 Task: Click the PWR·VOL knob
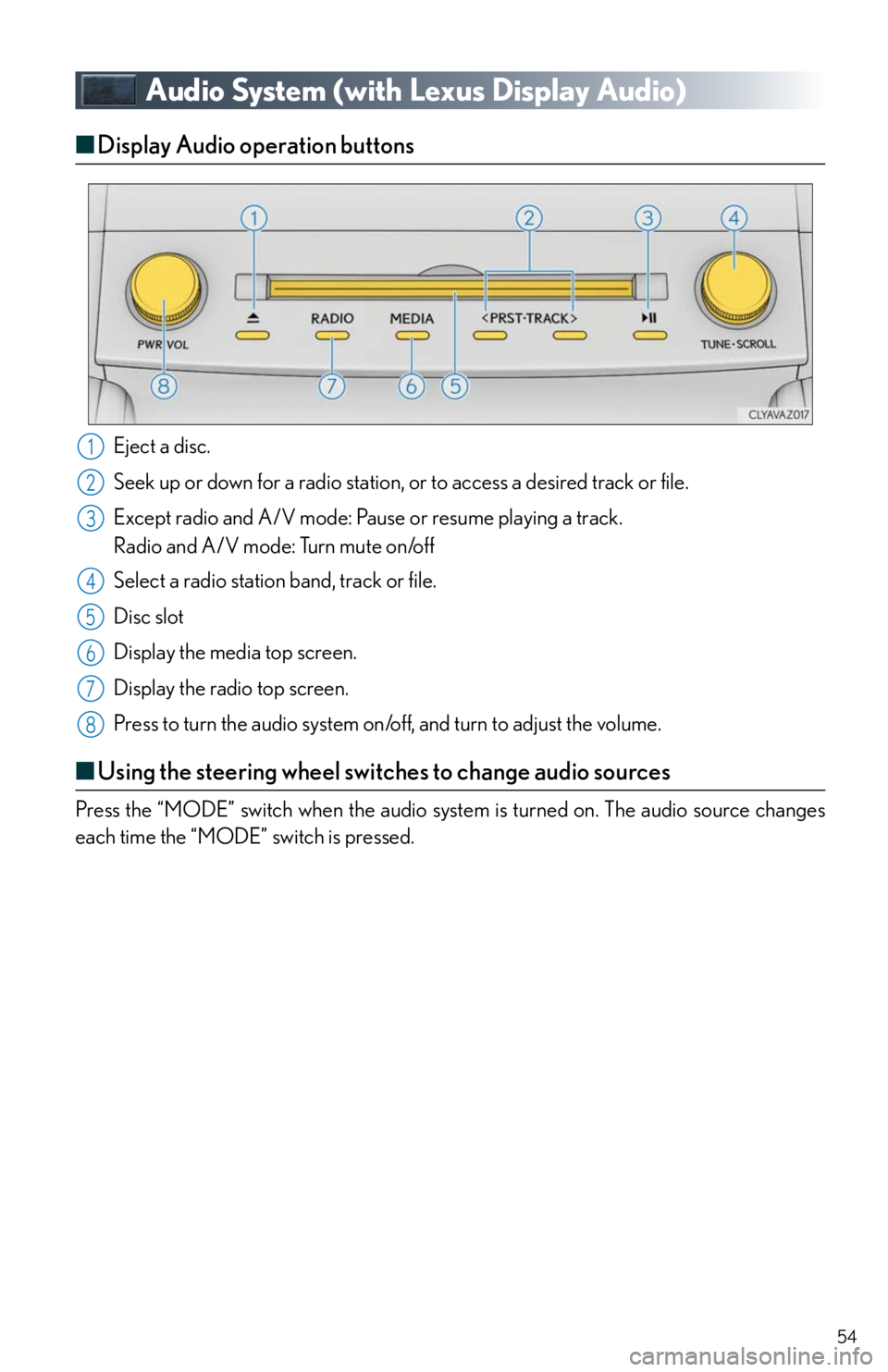tap(163, 290)
